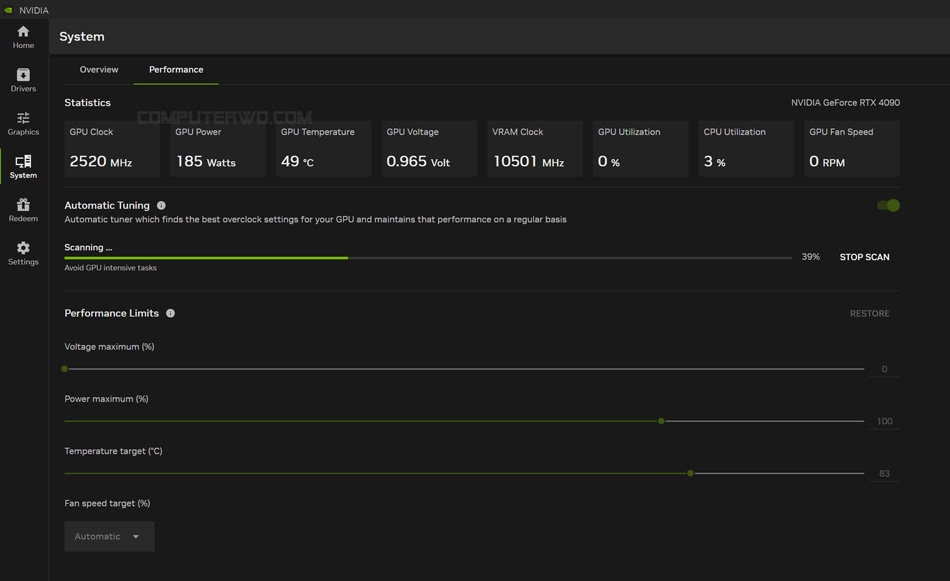The image size is (950, 581).
Task: Click the Temperature target value field showing 83
Action: tap(884, 473)
